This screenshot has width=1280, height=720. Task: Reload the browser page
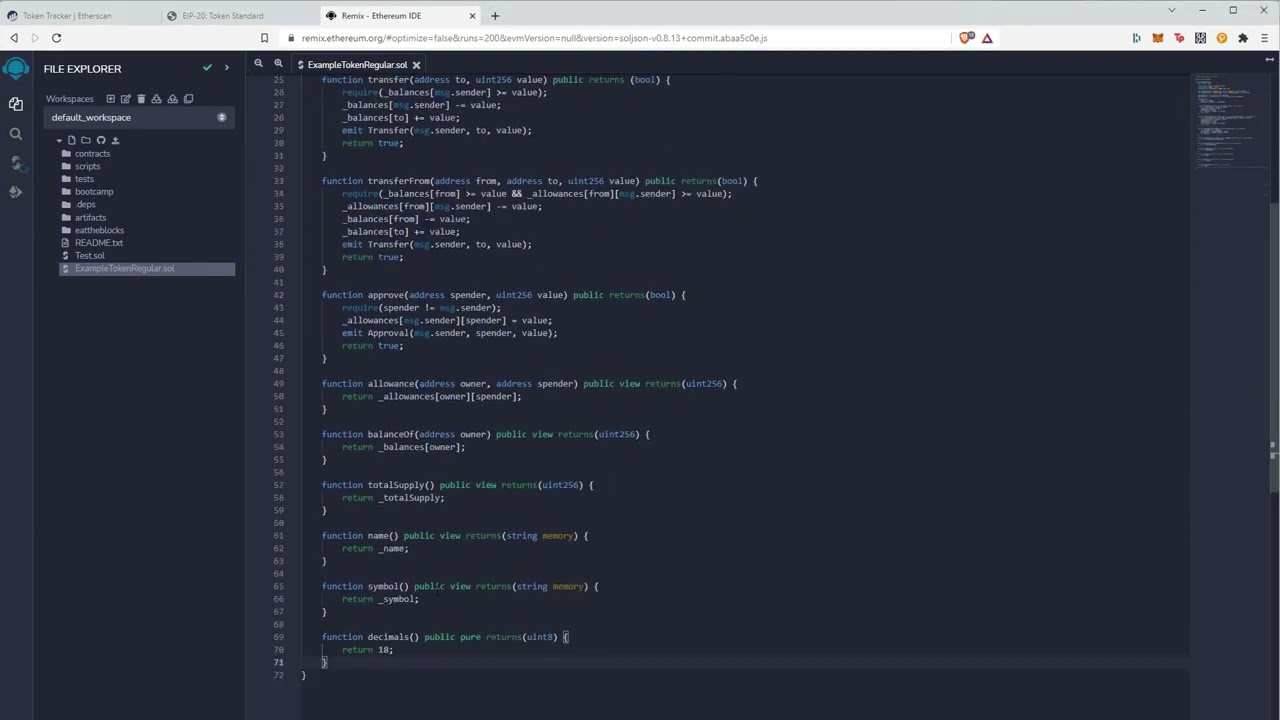tap(57, 38)
